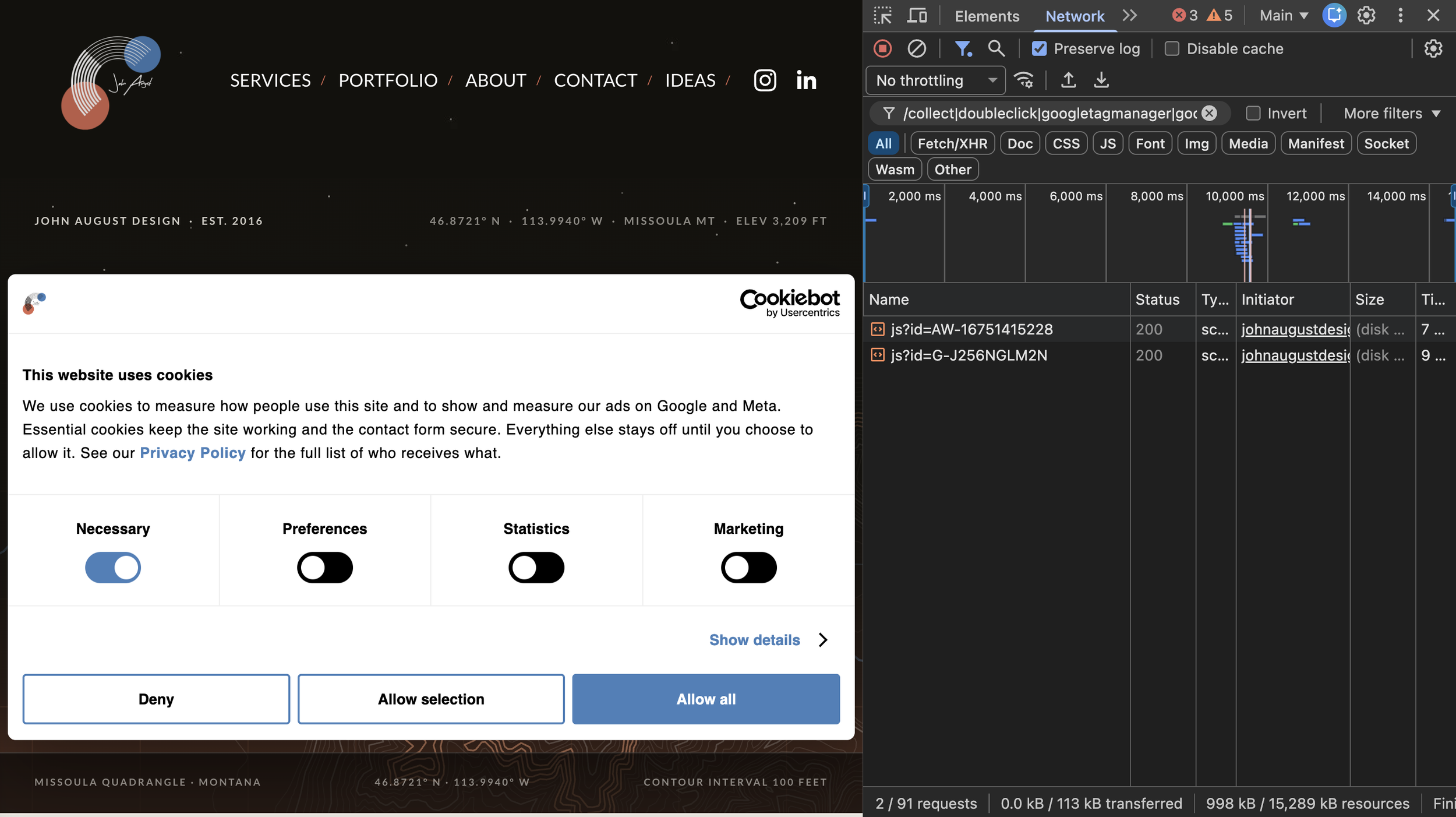
Task: Open network conditions wifi icon
Action: point(1024,80)
